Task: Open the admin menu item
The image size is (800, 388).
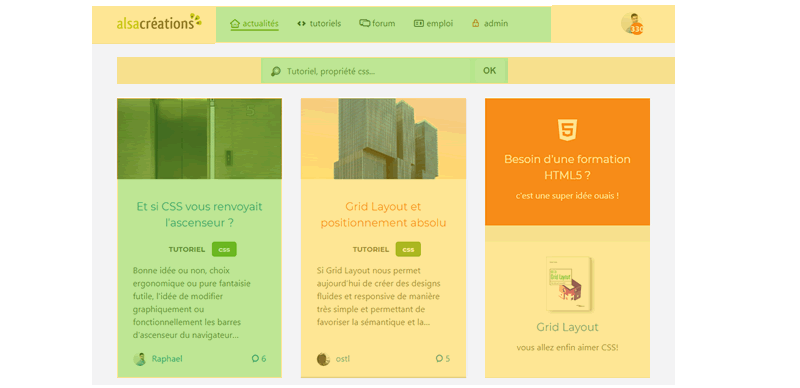Action: click(490, 23)
